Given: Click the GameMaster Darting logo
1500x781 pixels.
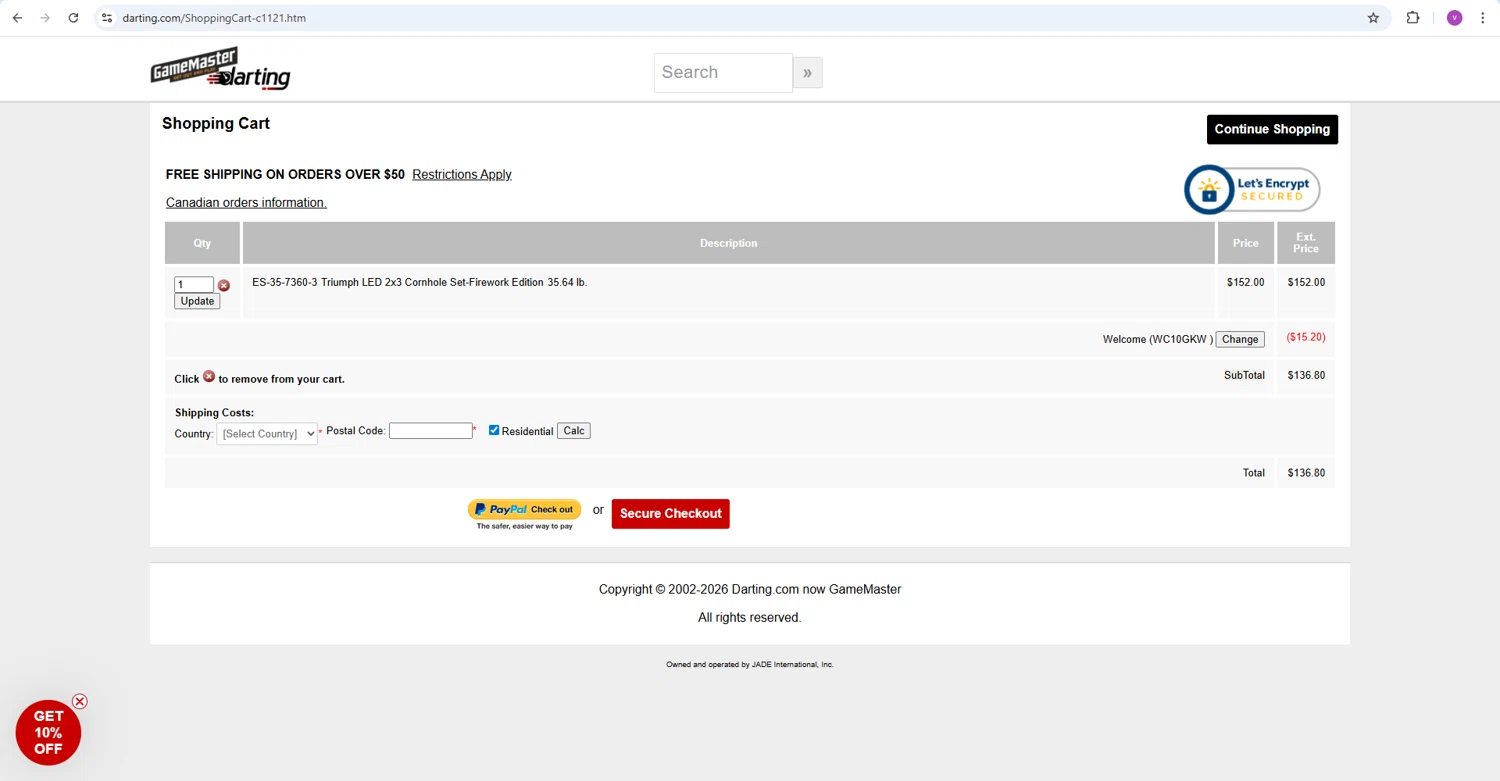Looking at the screenshot, I should 220,69.
